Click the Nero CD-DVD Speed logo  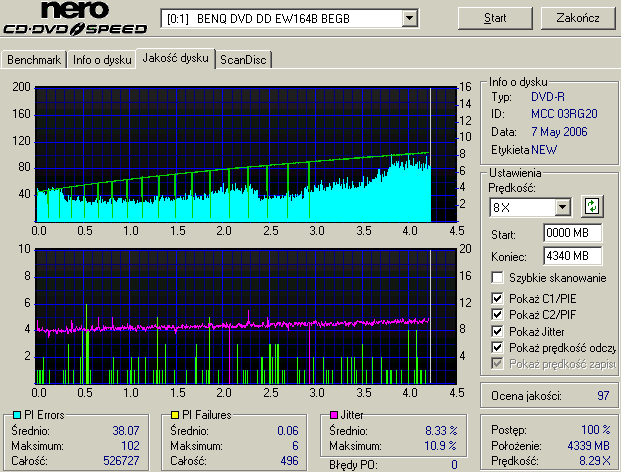(x=75, y=18)
